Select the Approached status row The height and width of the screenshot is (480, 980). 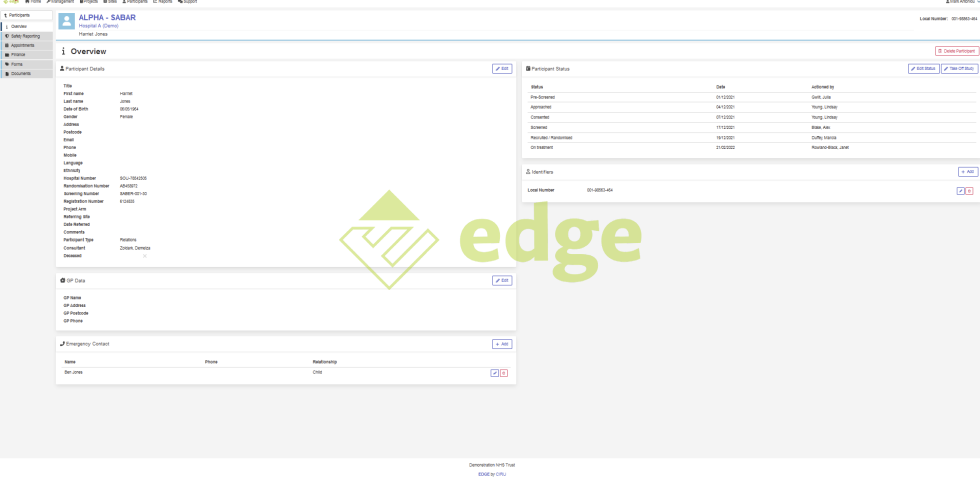point(752,108)
